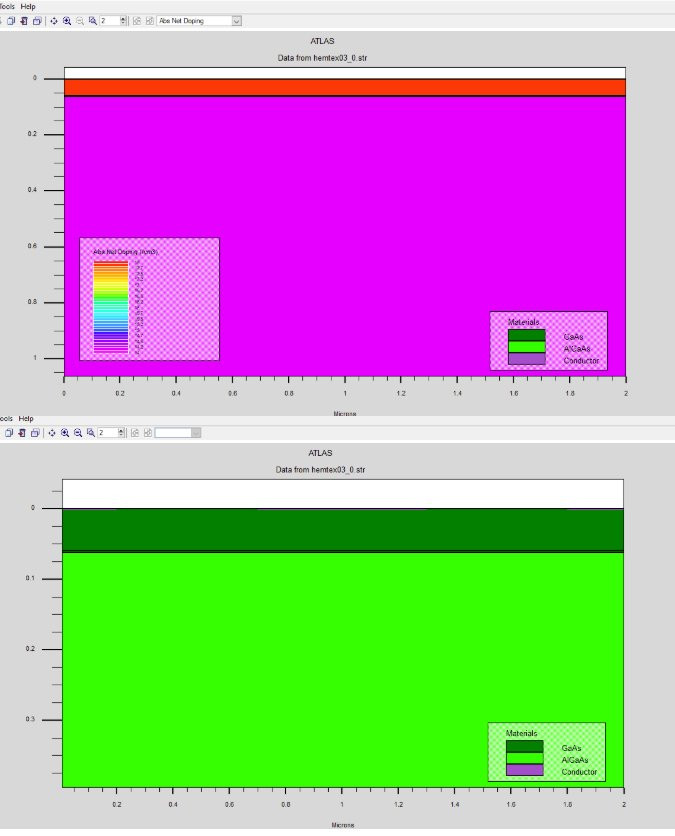Click GaAs dark green swatch in doping plot legend
Screen dimensions: 675x836
526,335
